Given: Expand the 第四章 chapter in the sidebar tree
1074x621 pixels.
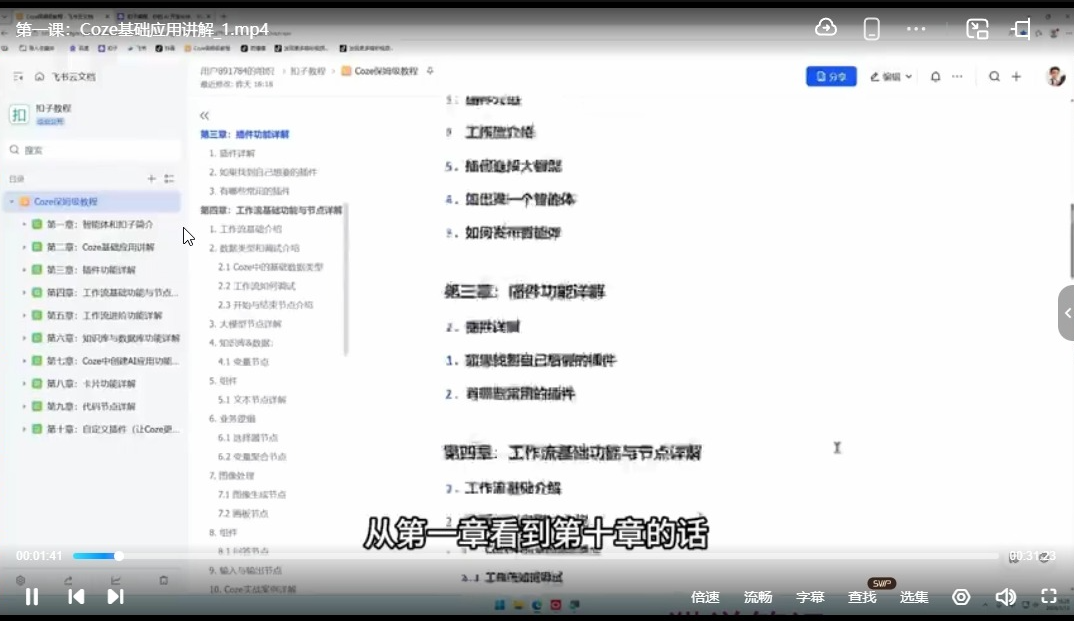Looking at the screenshot, I should click(x=23, y=290).
